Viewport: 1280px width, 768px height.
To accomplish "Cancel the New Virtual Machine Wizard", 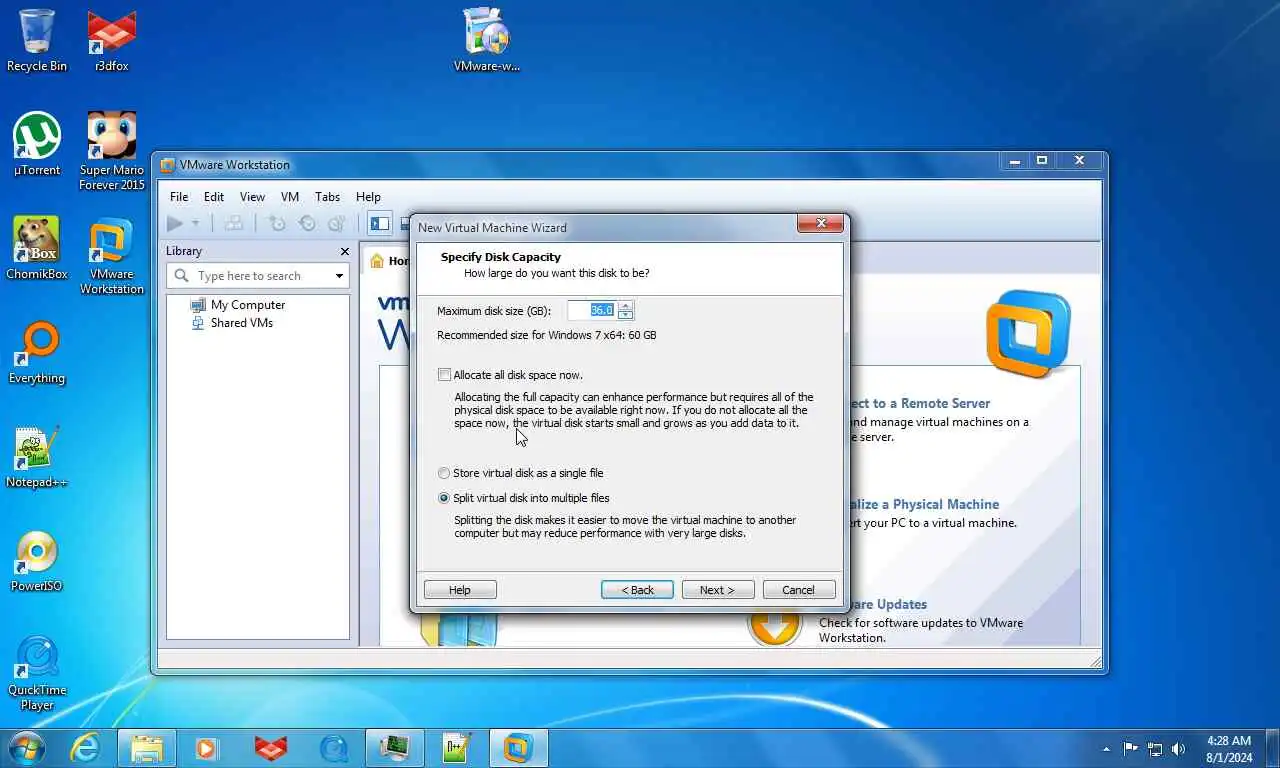I will 799,590.
